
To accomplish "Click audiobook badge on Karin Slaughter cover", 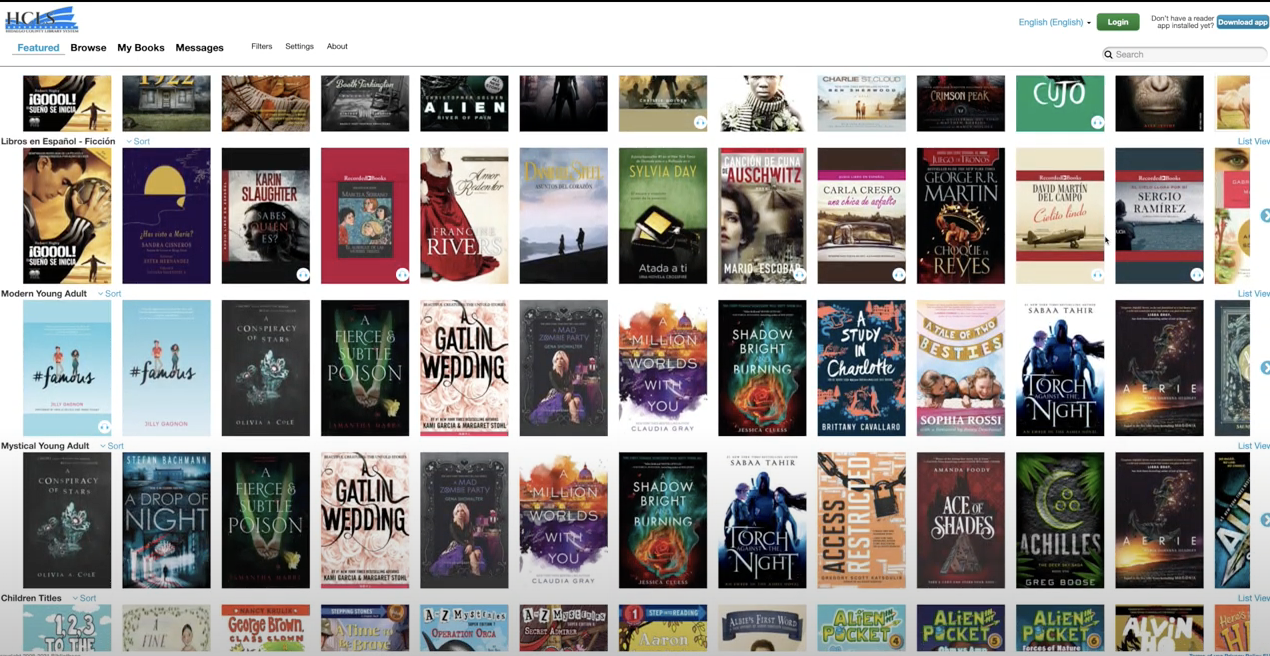I will [x=302, y=274].
